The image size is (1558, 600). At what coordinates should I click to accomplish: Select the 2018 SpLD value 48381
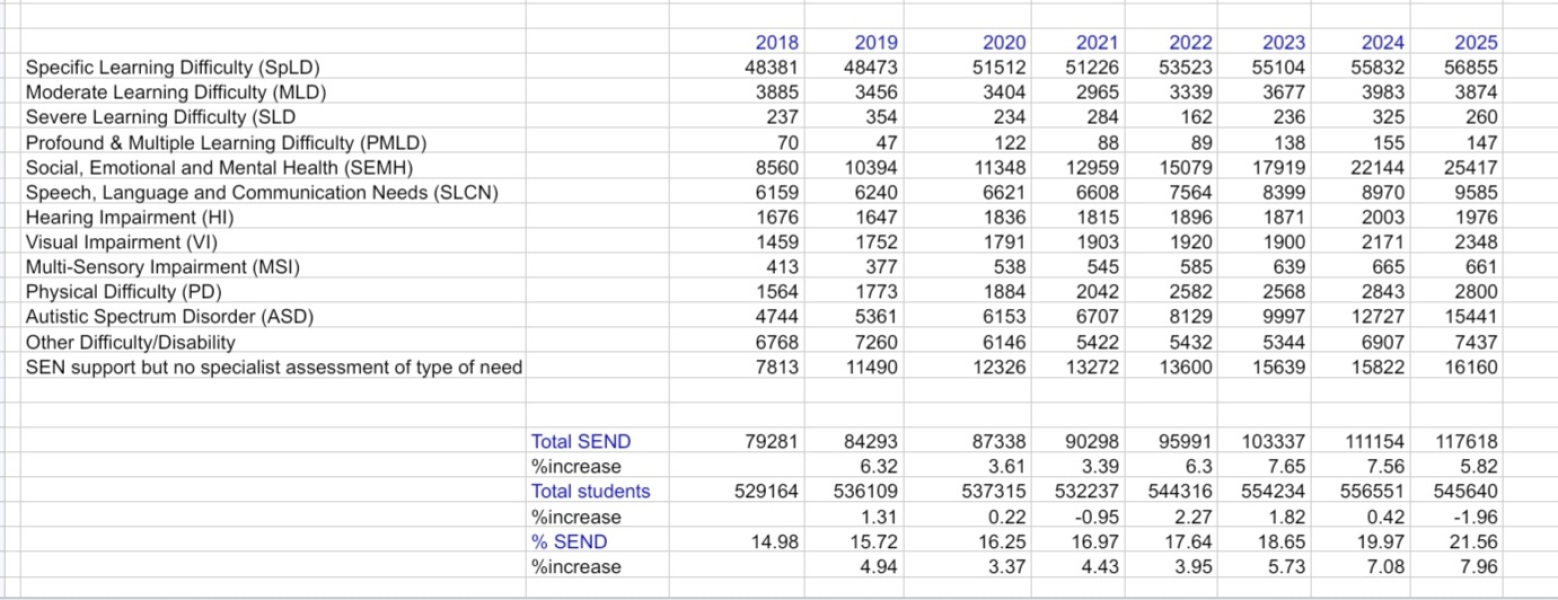tap(769, 68)
